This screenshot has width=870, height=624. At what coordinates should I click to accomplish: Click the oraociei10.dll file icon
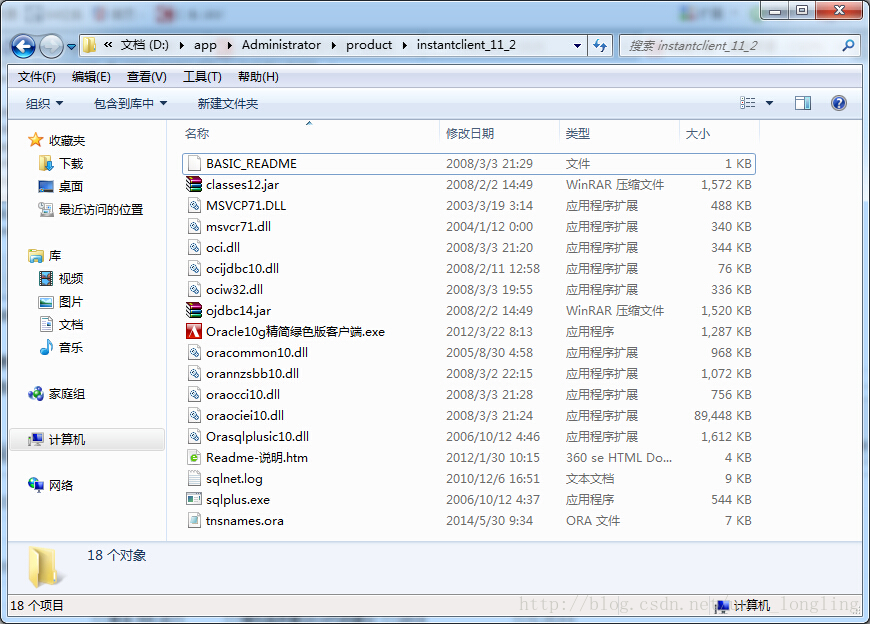point(194,415)
